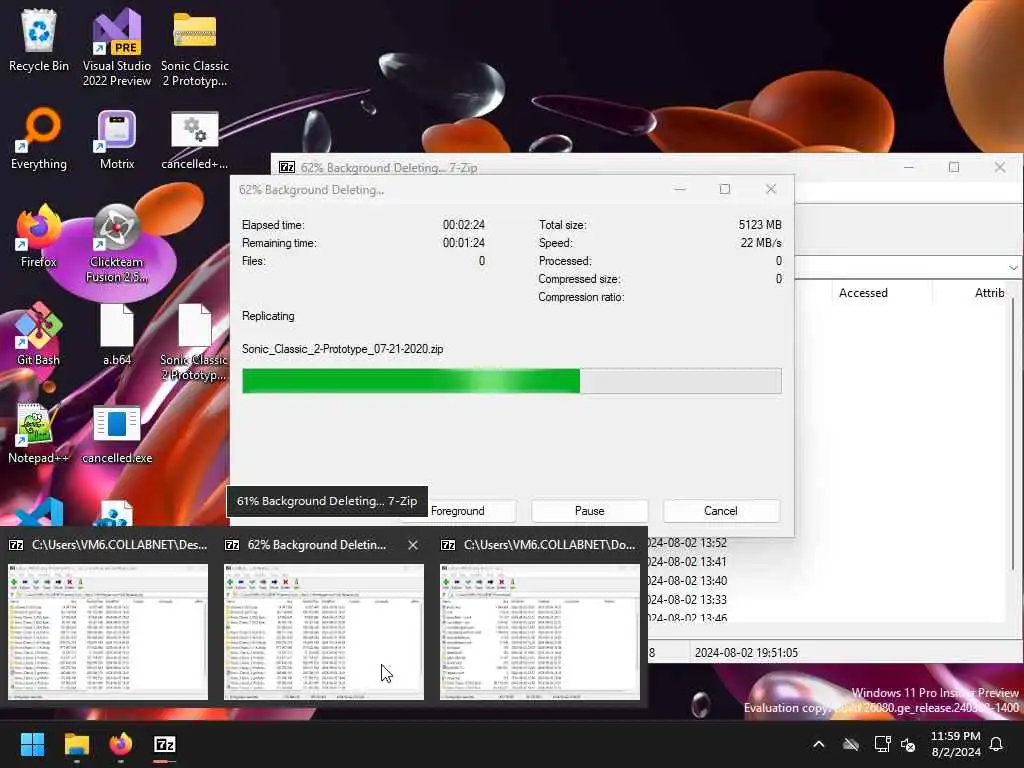This screenshot has width=1024, height=768.
Task: Open Notepad++ from the desktop
Action: (x=39, y=432)
